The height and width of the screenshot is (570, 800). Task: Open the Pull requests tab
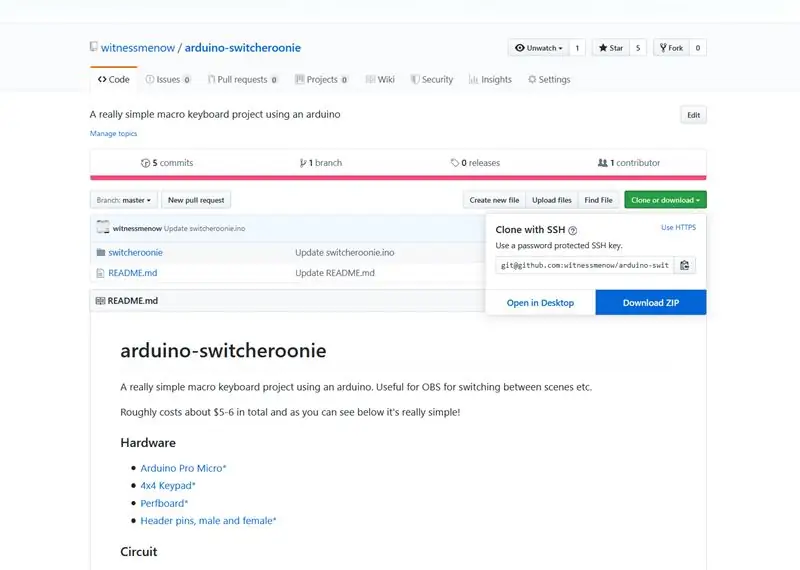click(x=243, y=80)
